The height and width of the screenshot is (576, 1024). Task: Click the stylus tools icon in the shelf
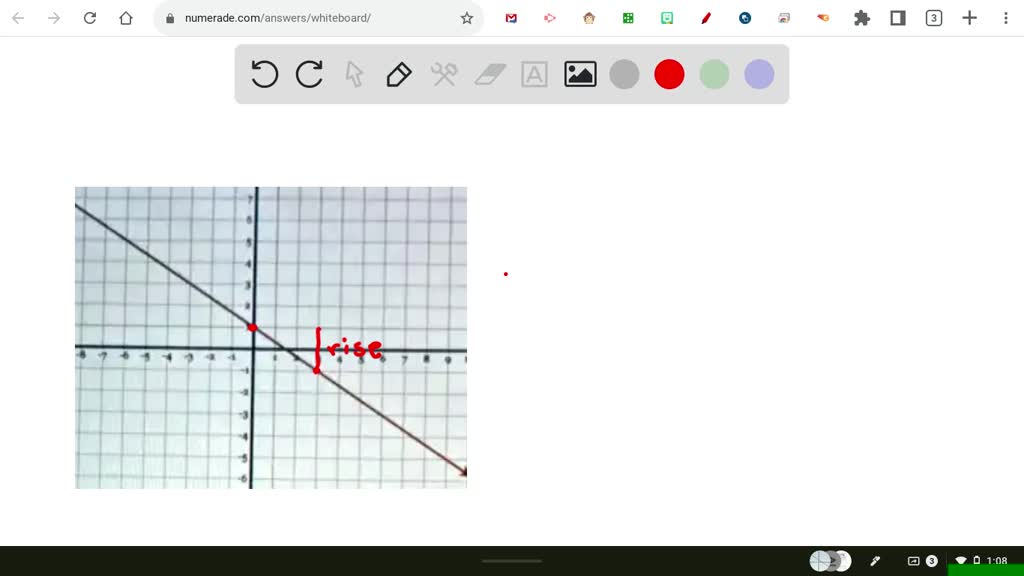pyautogui.click(x=874, y=560)
